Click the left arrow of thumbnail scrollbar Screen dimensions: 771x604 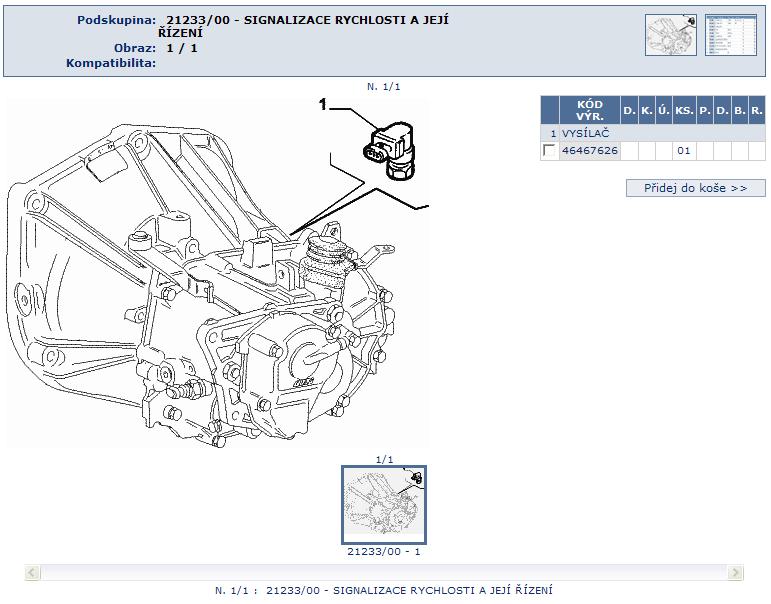coord(33,573)
